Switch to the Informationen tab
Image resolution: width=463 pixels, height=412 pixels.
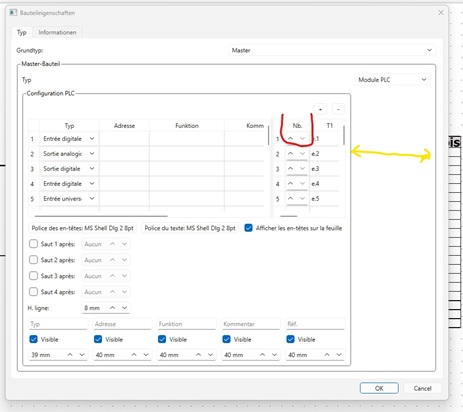(x=57, y=32)
